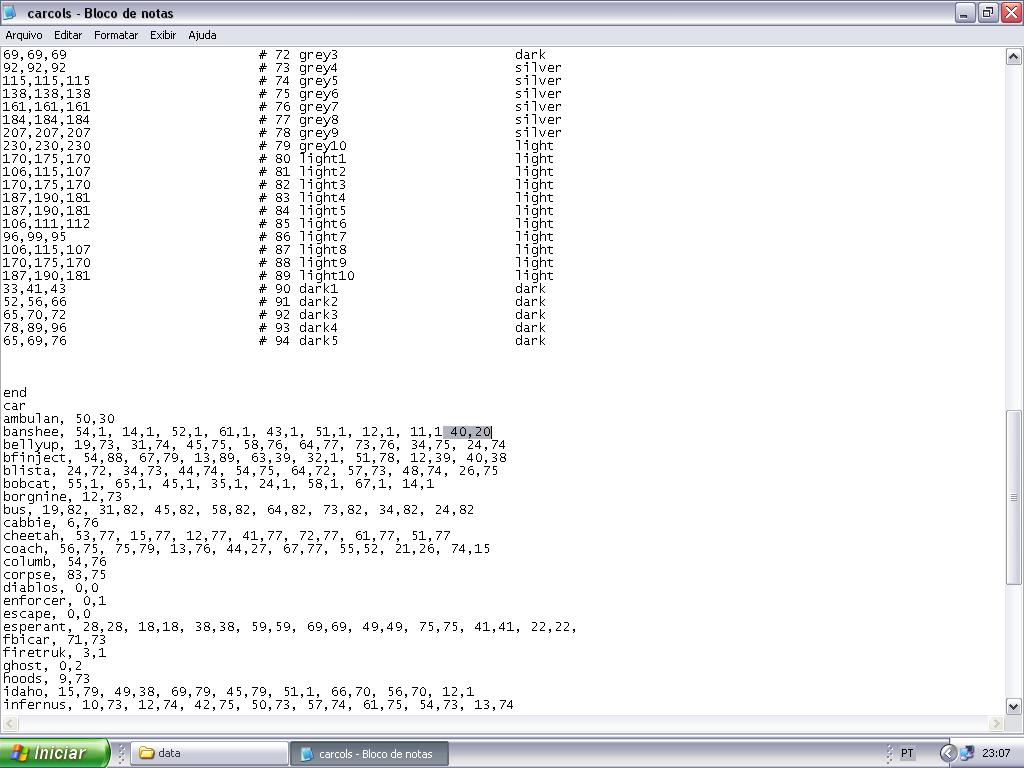
Task: Click the text '# 76 grey7'
Action: tap(298, 108)
